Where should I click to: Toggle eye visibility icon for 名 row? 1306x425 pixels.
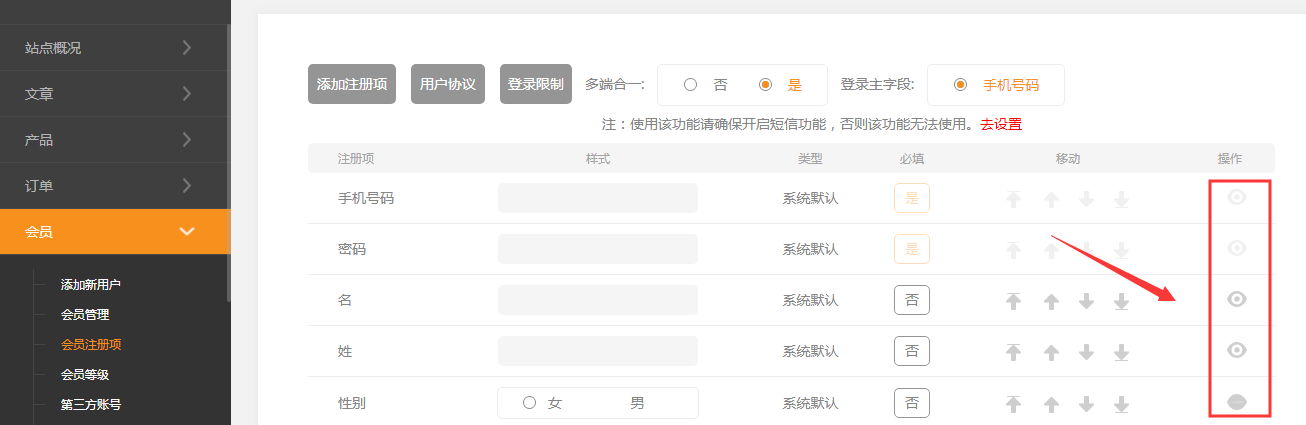coord(1237,299)
